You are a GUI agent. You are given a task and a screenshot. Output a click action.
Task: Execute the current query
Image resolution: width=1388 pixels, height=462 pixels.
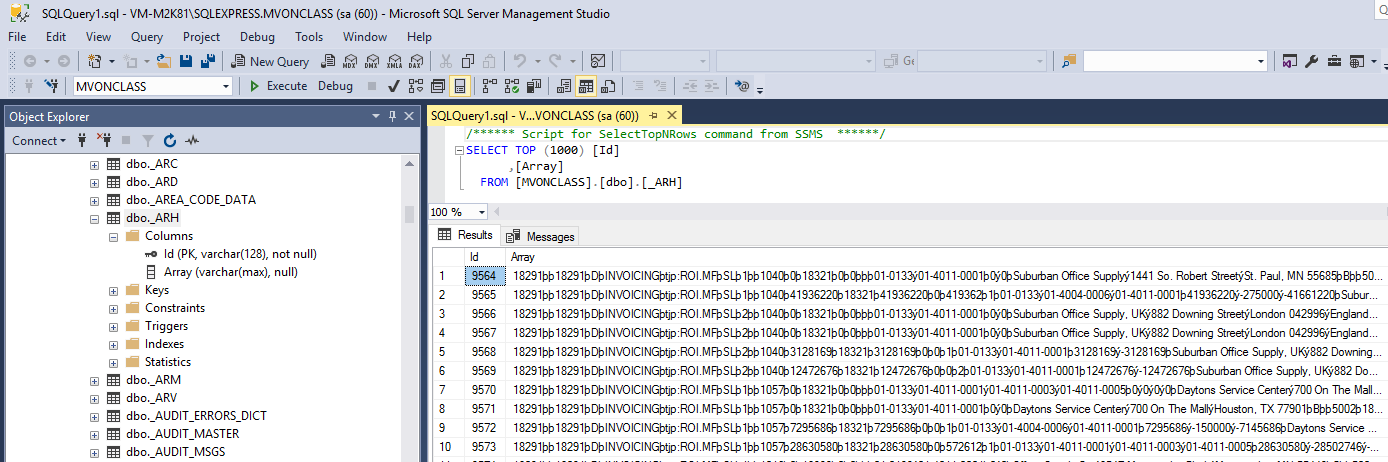278,86
